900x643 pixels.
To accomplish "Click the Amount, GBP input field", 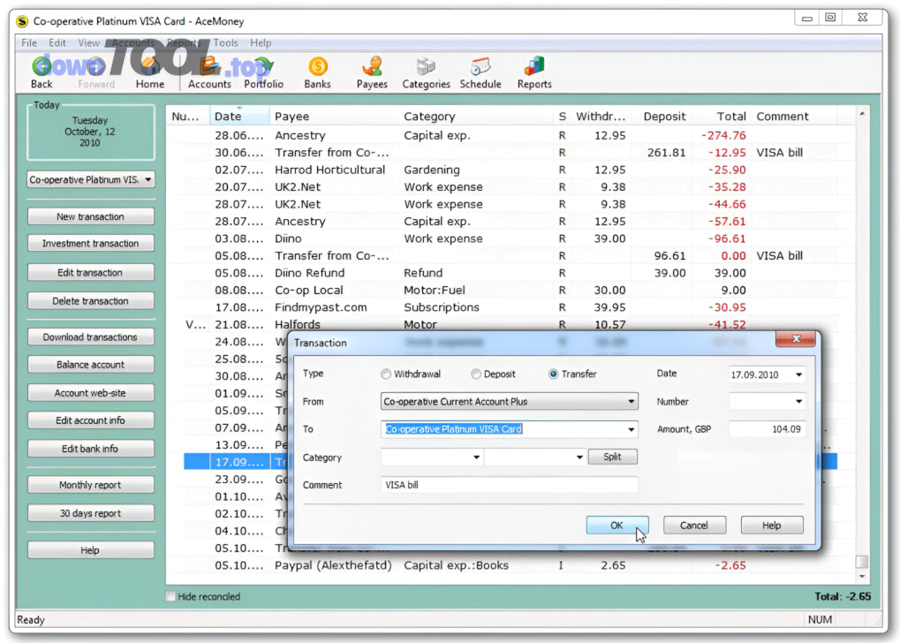I will (767, 429).
